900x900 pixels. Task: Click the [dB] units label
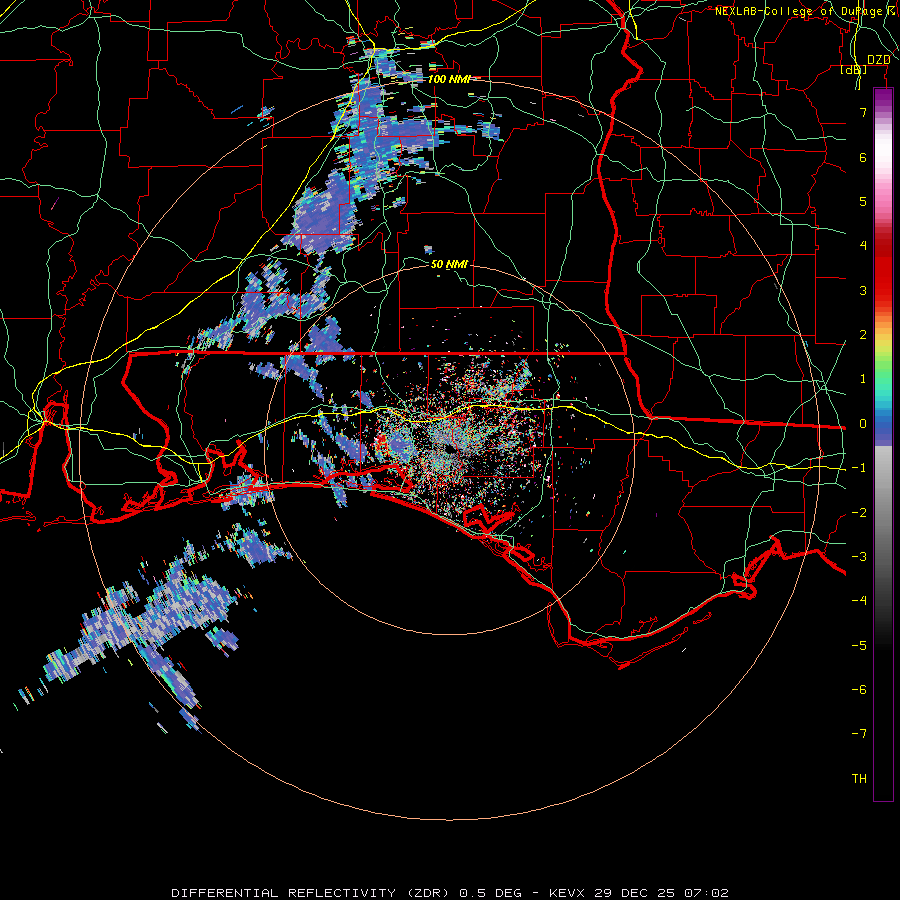[854, 69]
